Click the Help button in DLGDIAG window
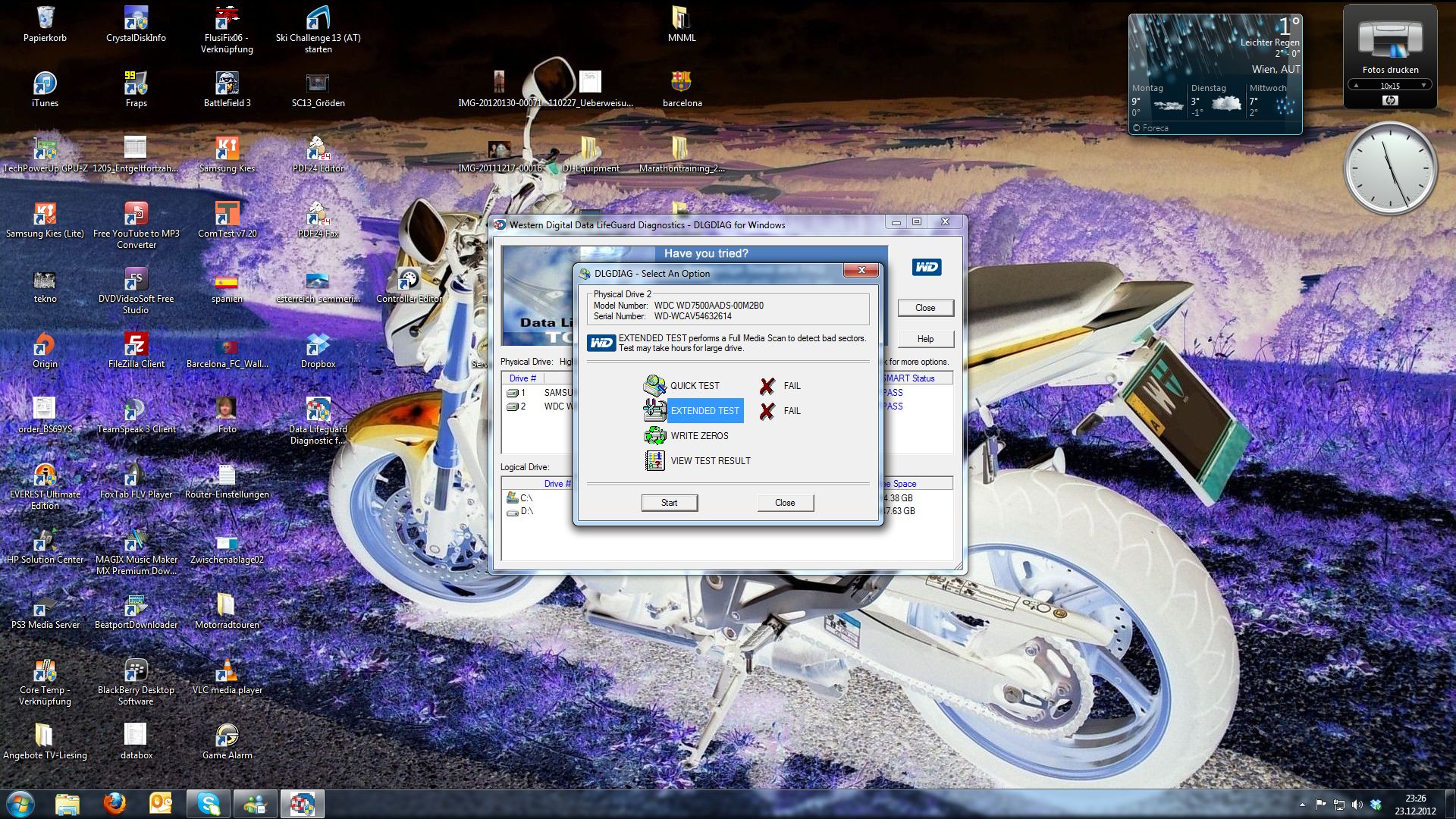Image resolution: width=1456 pixels, height=819 pixels. click(925, 339)
